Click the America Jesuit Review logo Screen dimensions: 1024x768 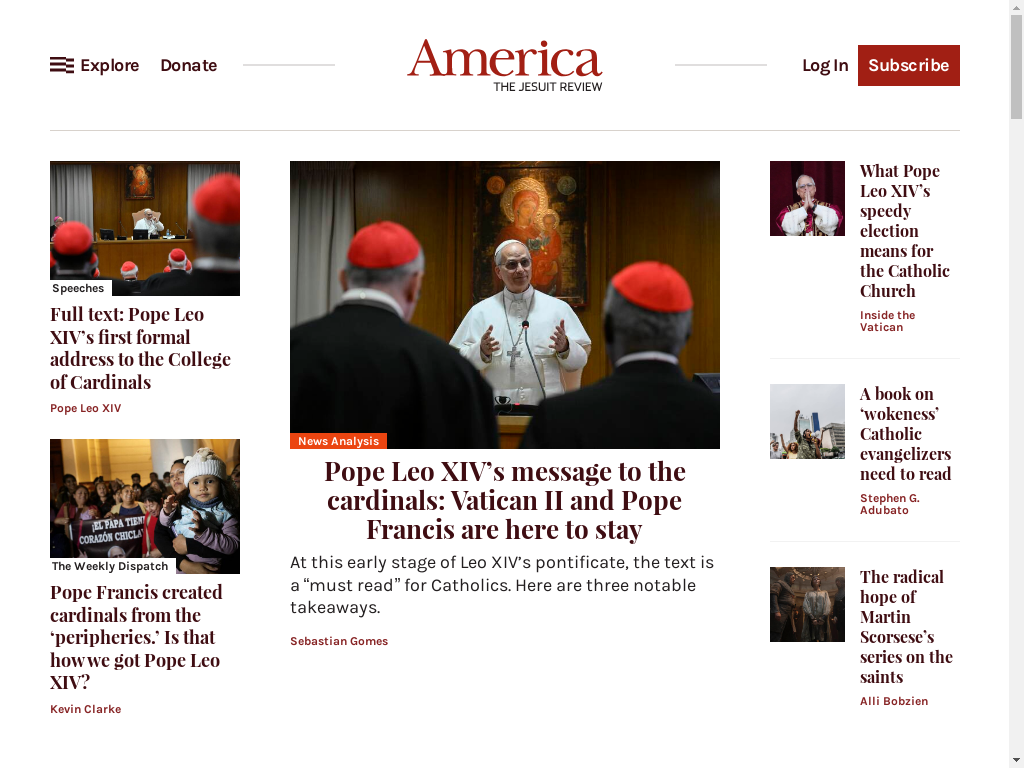point(505,65)
